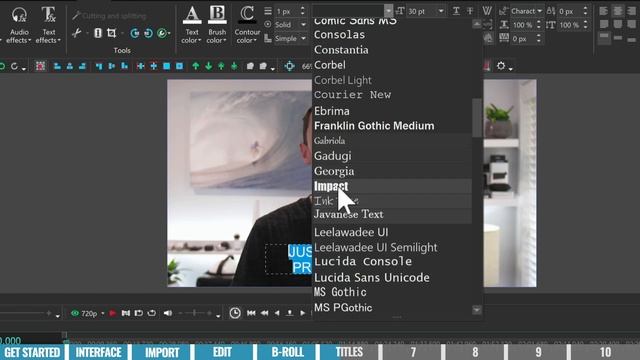This screenshot has width=640, height=360.
Task: Center align the text
Action: (x=618, y=11)
